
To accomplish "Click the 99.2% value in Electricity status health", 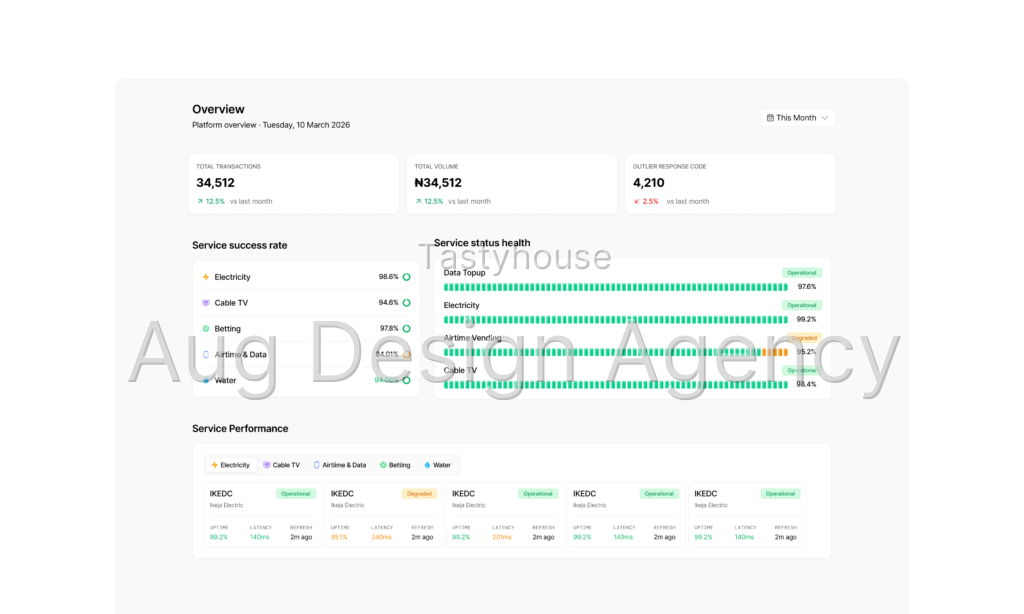I will point(807,319).
